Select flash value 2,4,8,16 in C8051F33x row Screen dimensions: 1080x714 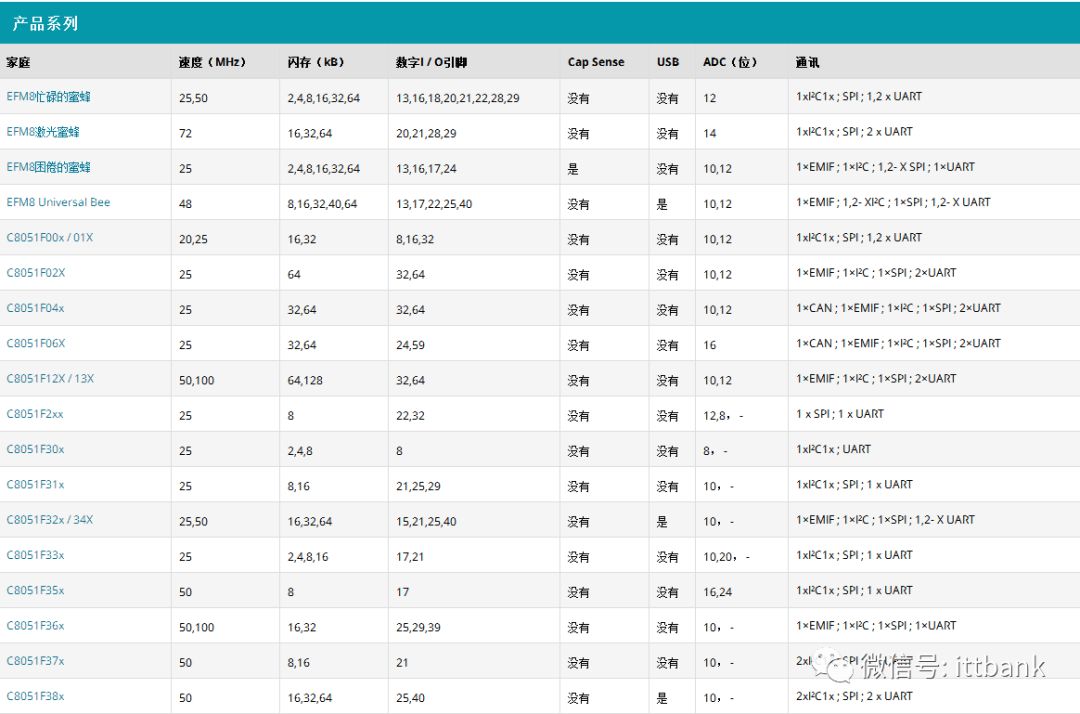308,556
